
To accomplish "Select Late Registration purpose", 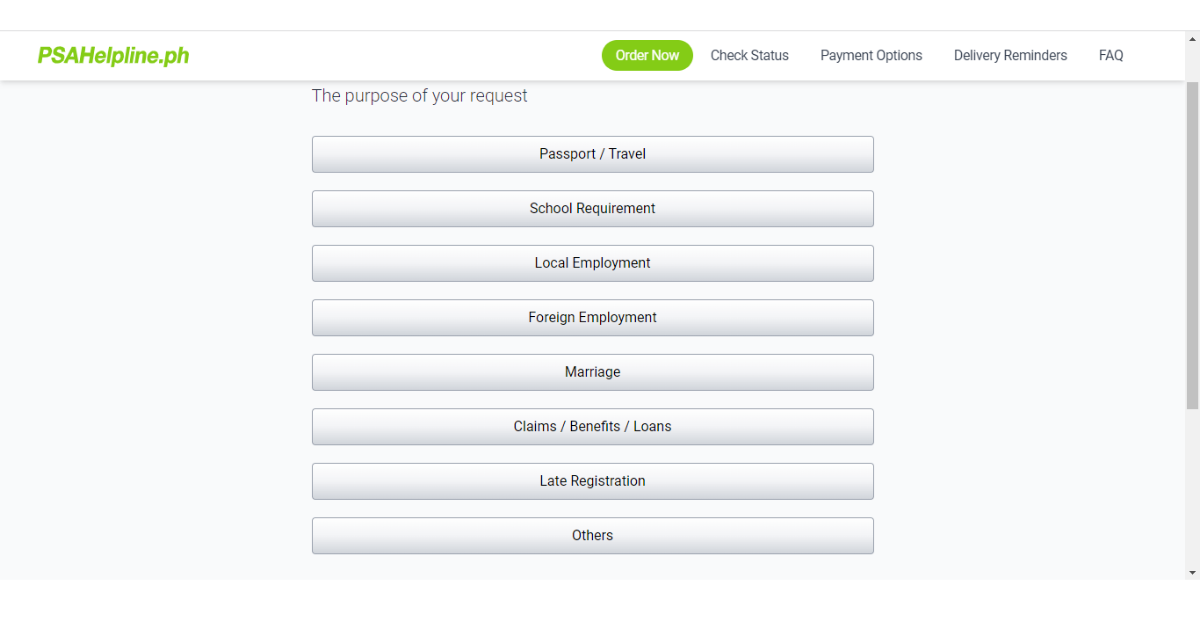I will point(592,481).
